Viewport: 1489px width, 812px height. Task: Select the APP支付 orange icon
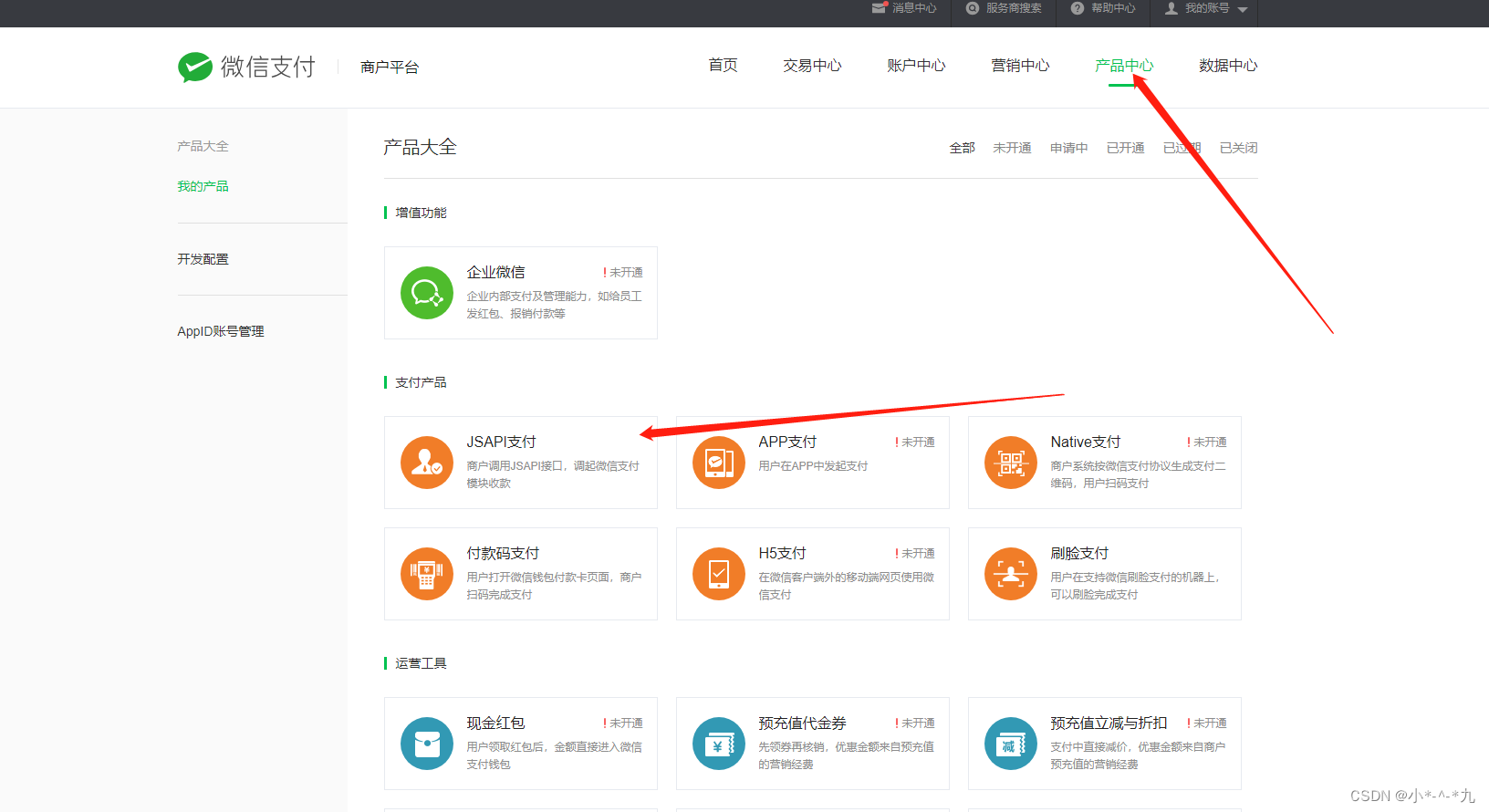click(719, 463)
